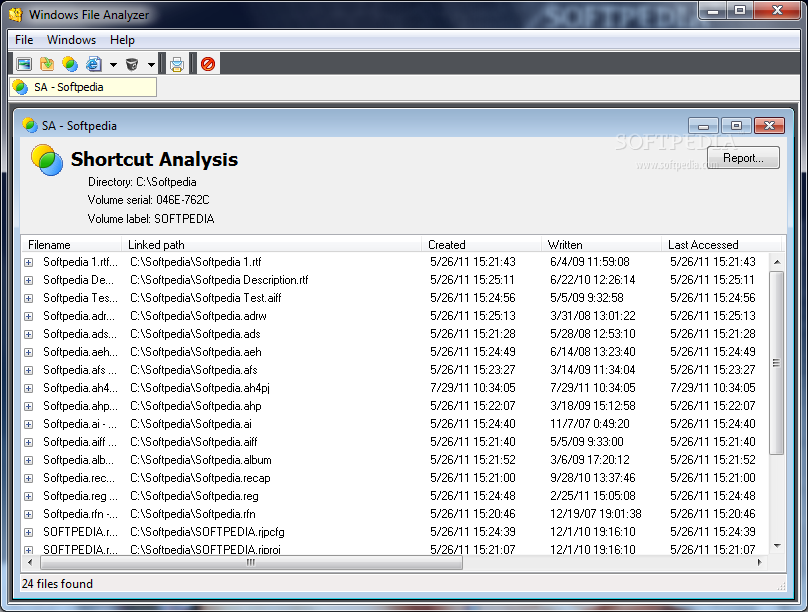This screenshot has width=808, height=612.
Task: Click the SA - Softpedia child window title icon
Action: pos(30,125)
